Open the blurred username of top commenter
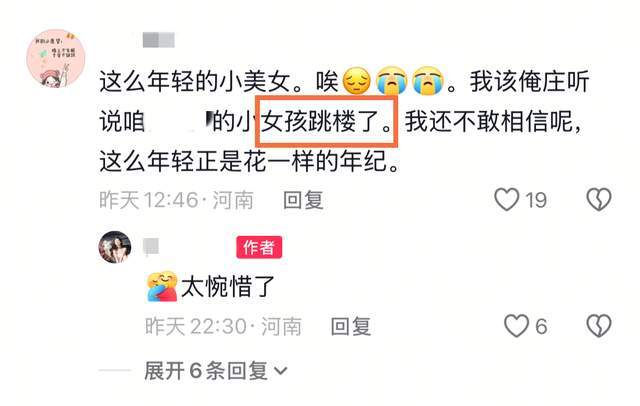 (x=159, y=40)
